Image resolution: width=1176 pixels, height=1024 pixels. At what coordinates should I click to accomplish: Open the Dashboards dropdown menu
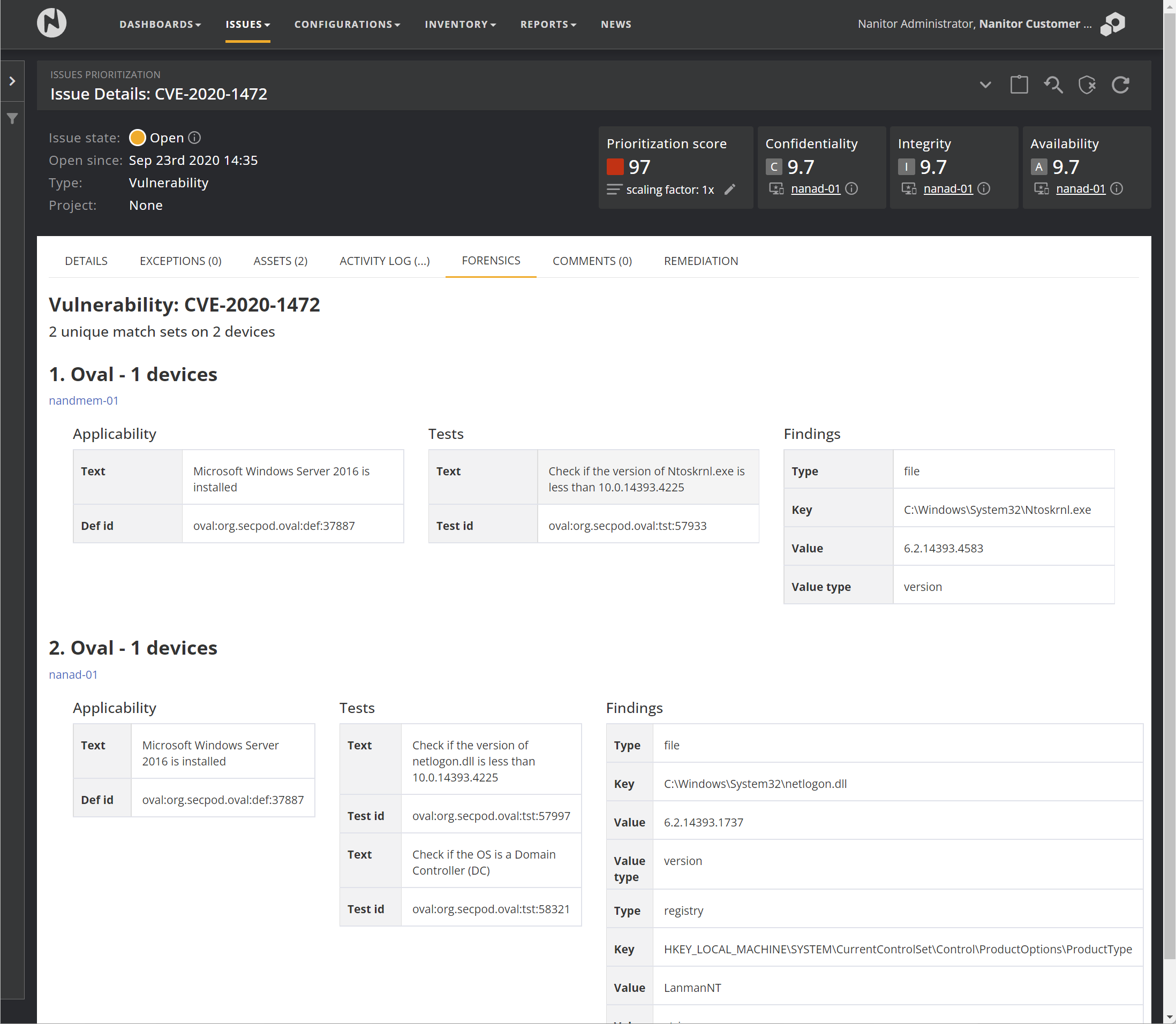[160, 25]
